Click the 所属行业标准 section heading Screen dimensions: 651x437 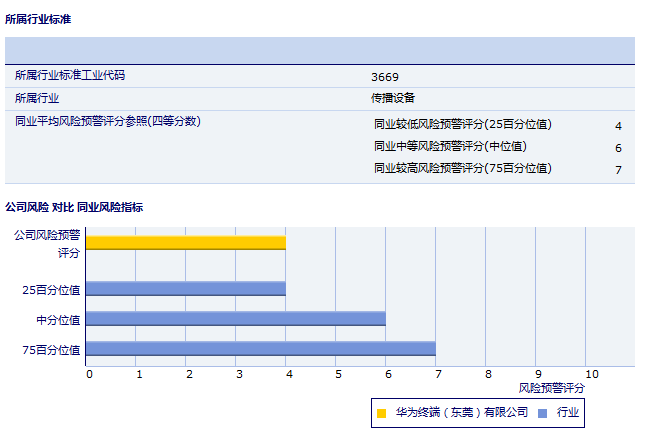click(38, 19)
